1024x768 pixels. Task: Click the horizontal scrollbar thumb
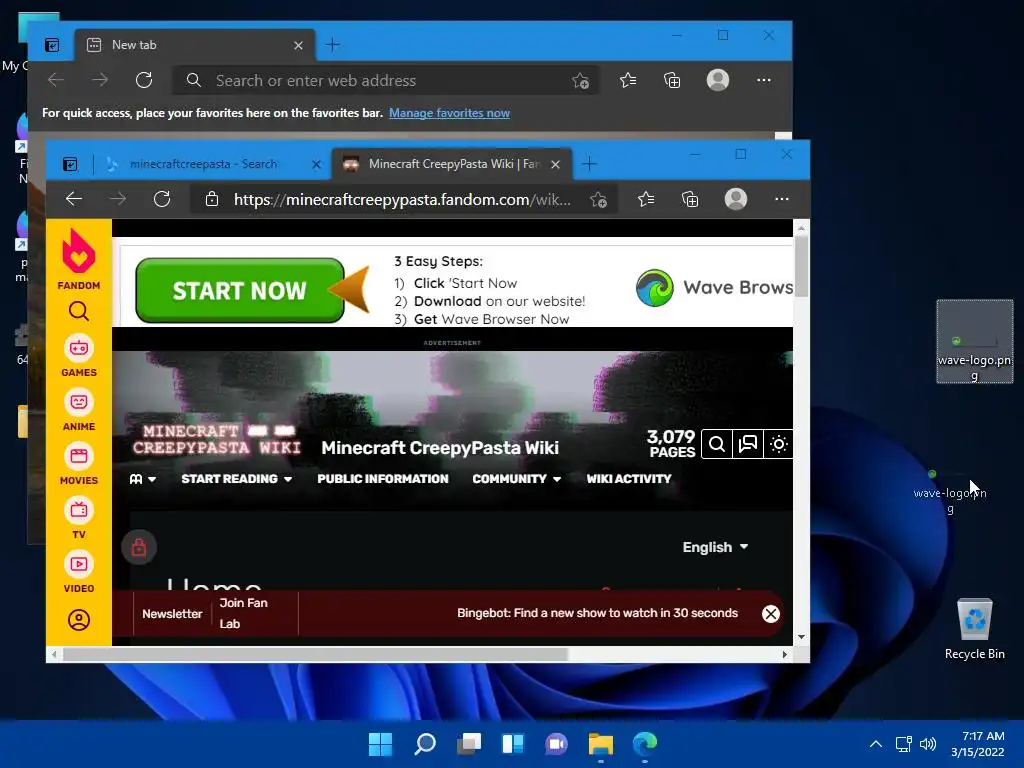tap(315, 654)
